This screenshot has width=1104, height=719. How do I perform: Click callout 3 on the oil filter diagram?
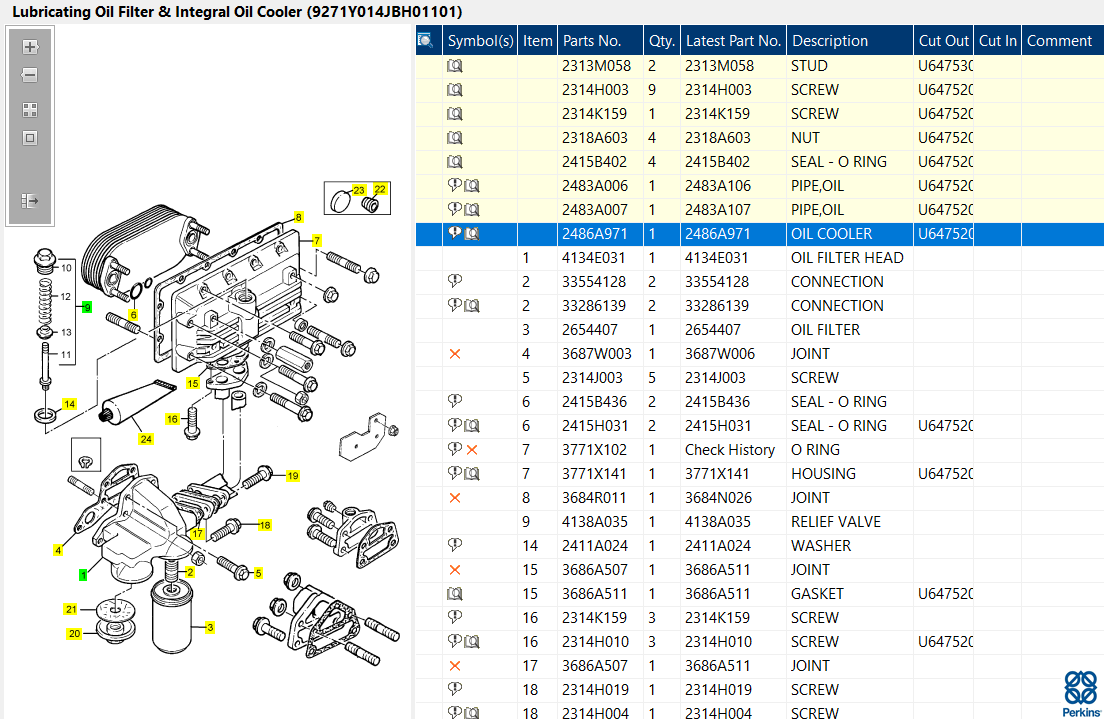coord(210,627)
